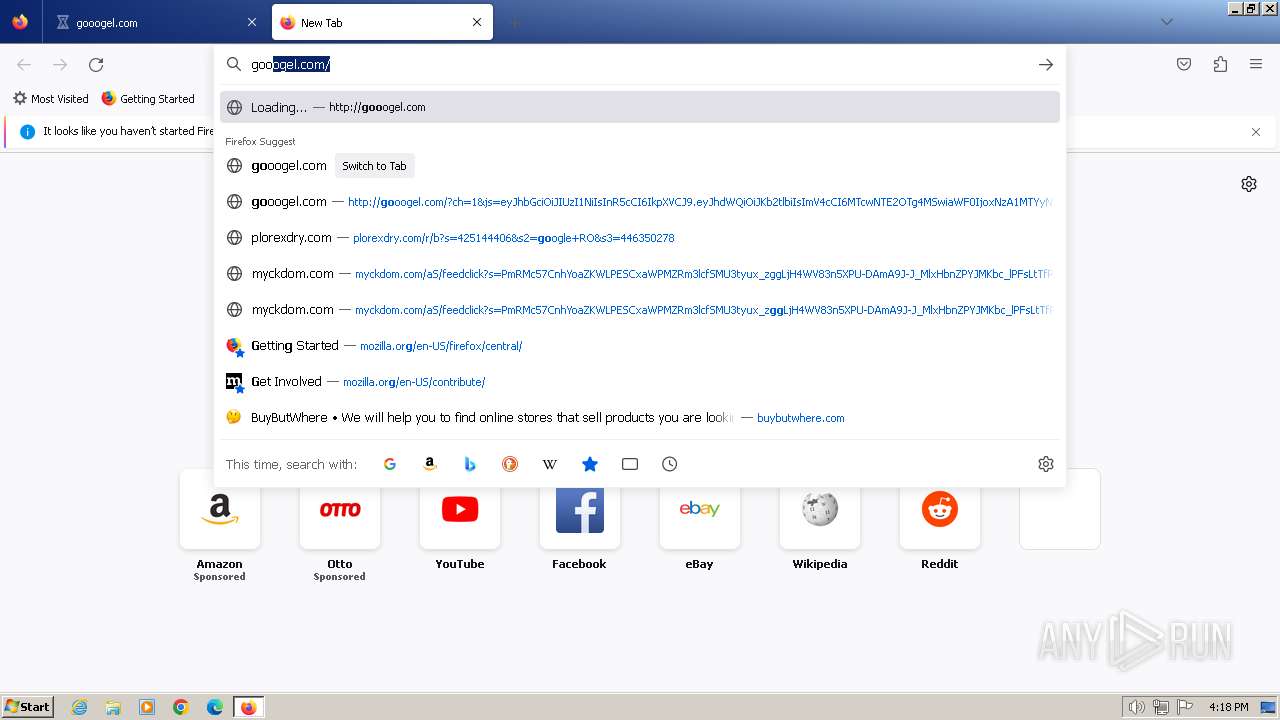The height and width of the screenshot is (720, 1280).
Task: Close the New Tab tab
Action: coord(477,22)
